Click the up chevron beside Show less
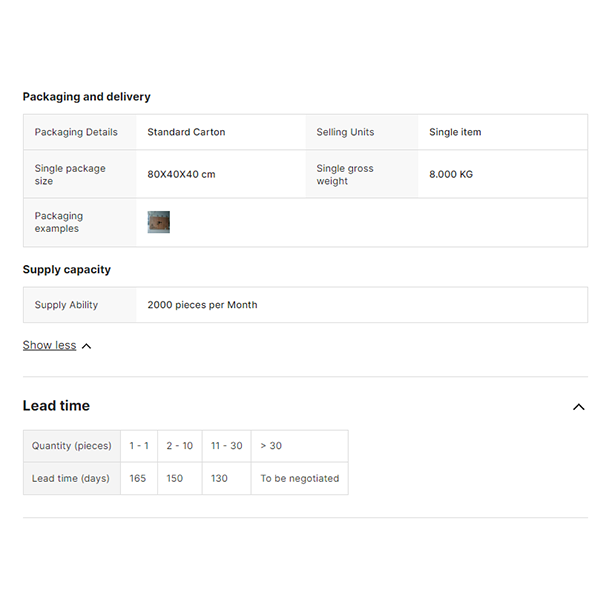 click(86, 346)
